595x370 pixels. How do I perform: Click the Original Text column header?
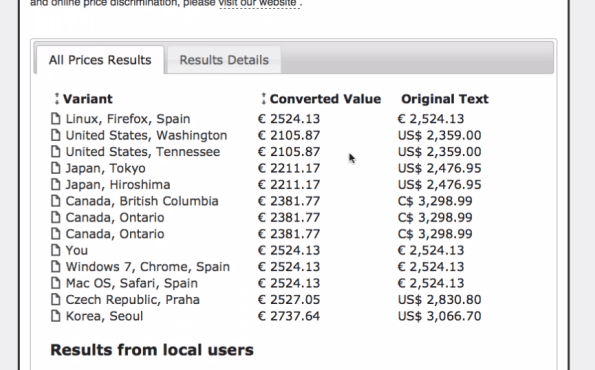[x=445, y=99]
